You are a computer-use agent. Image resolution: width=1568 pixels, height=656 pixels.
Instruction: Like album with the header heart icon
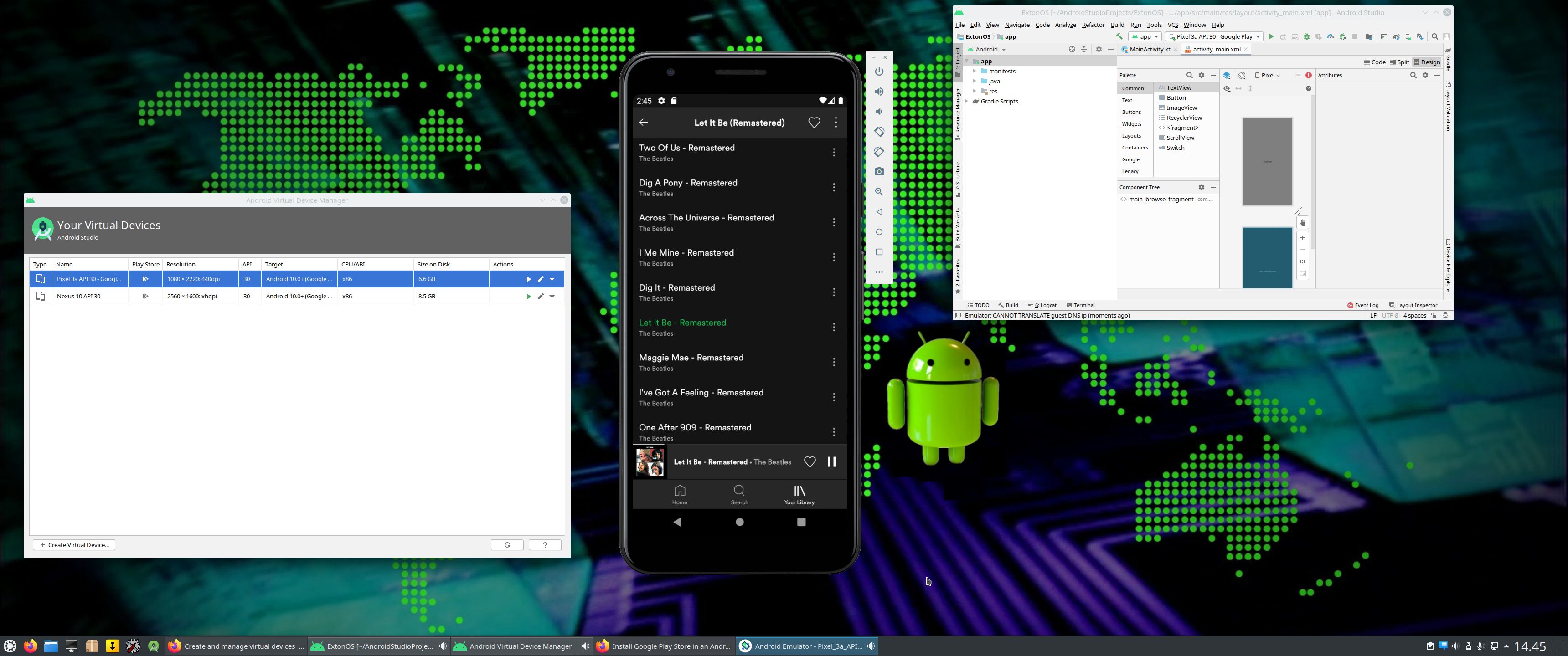point(814,122)
